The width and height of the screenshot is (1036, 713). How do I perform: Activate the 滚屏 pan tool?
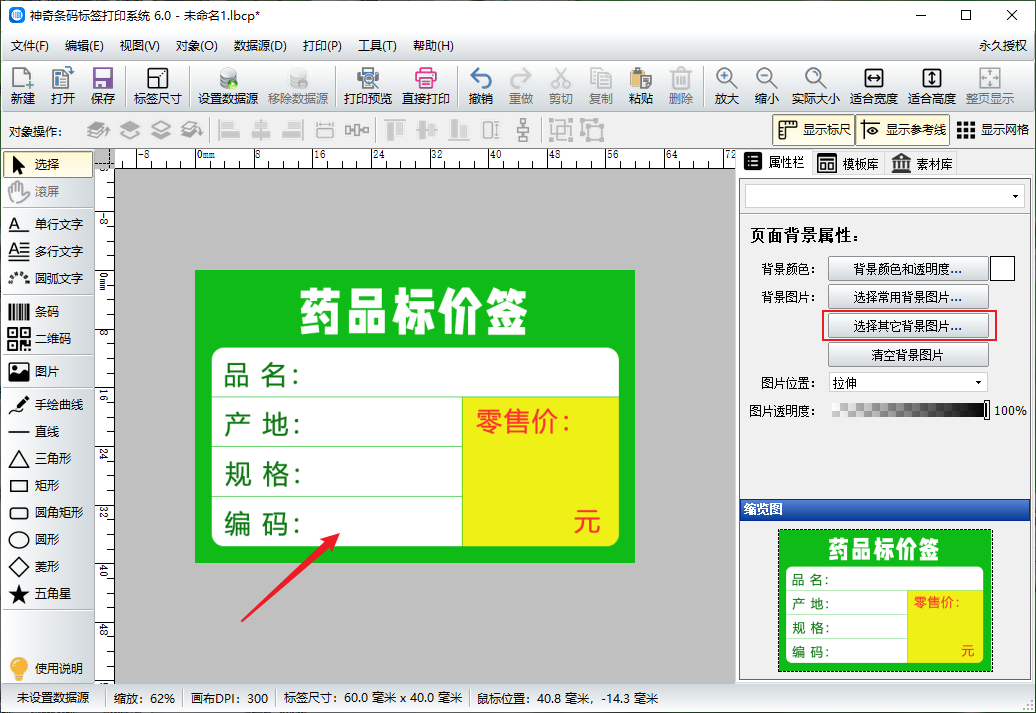coord(48,192)
